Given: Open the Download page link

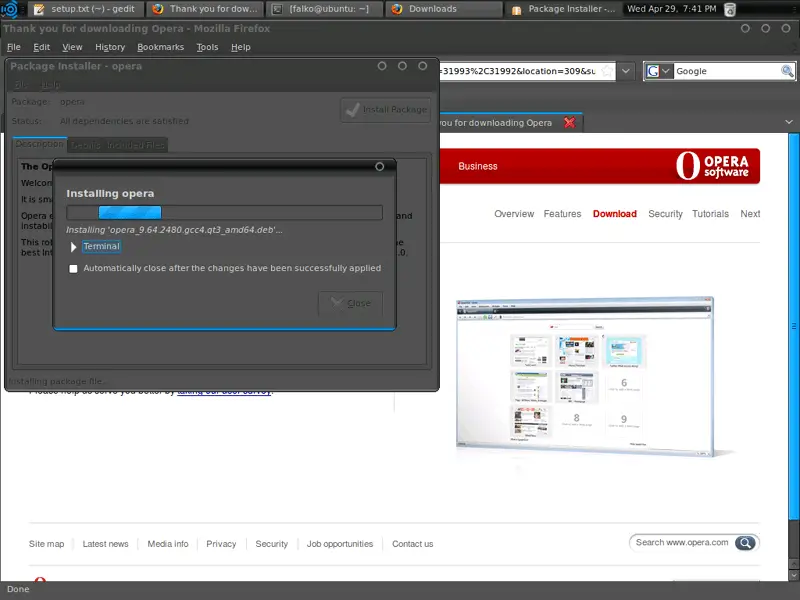Looking at the screenshot, I should [614, 214].
